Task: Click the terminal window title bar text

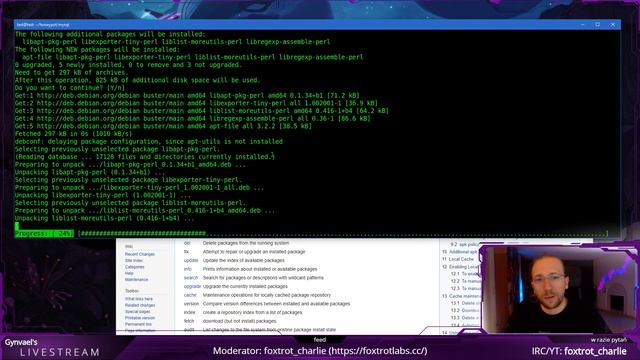Action: (43, 25)
